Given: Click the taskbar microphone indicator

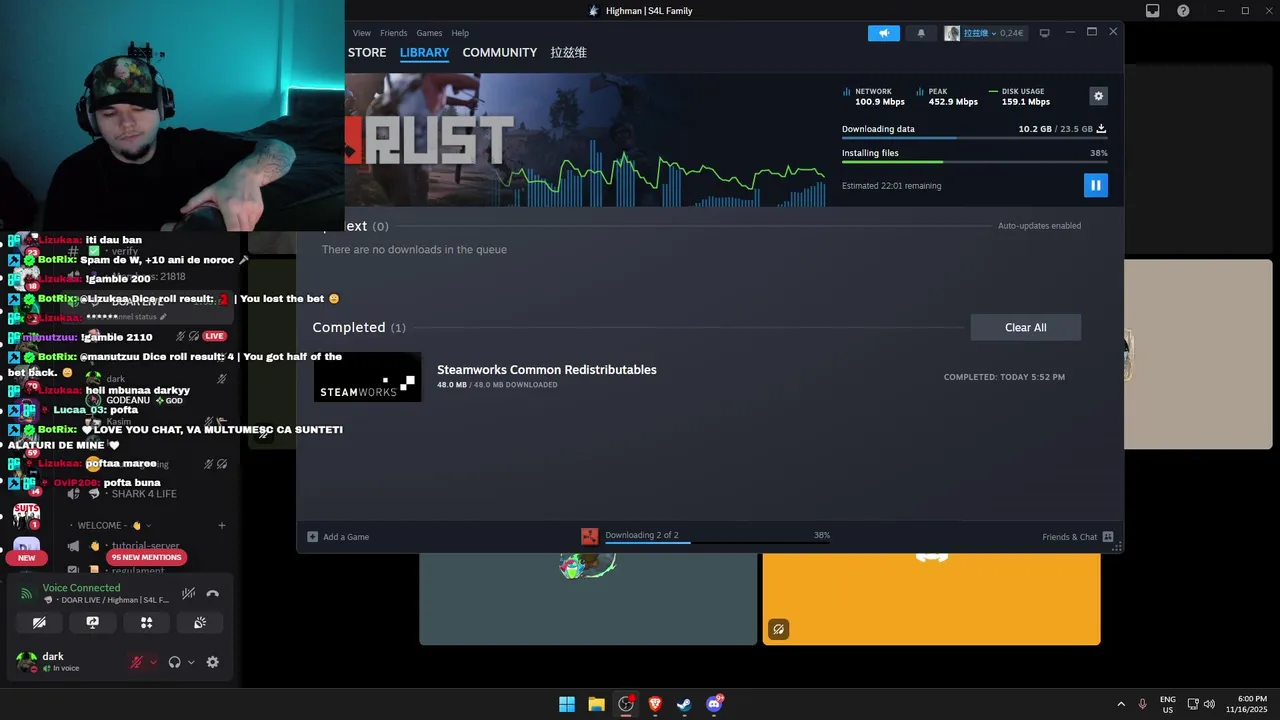Looking at the screenshot, I should pos(1142,704).
